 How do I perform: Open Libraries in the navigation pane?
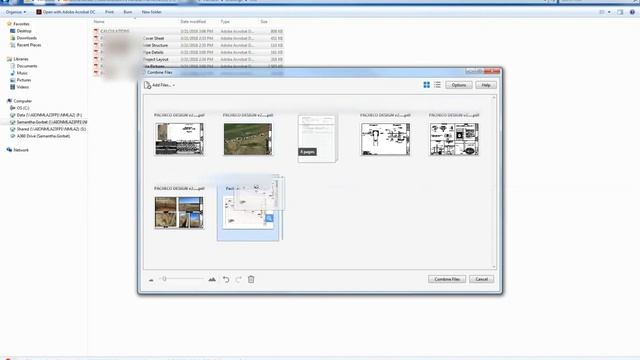pyautogui.click(x=18, y=59)
